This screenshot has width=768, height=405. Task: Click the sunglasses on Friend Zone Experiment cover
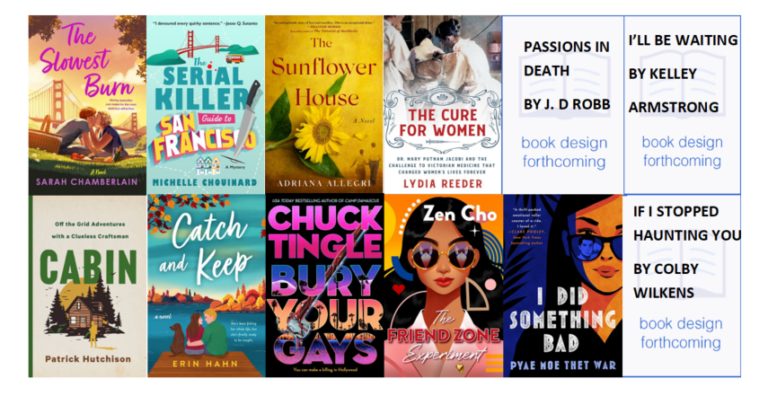click(443, 256)
